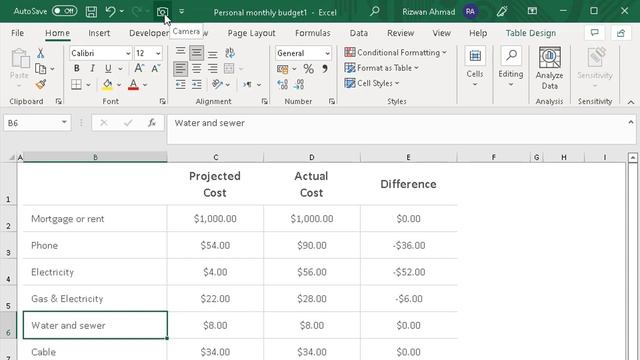The height and width of the screenshot is (360, 640).
Task: Switch to the Formulas tab
Action: (x=313, y=33)
